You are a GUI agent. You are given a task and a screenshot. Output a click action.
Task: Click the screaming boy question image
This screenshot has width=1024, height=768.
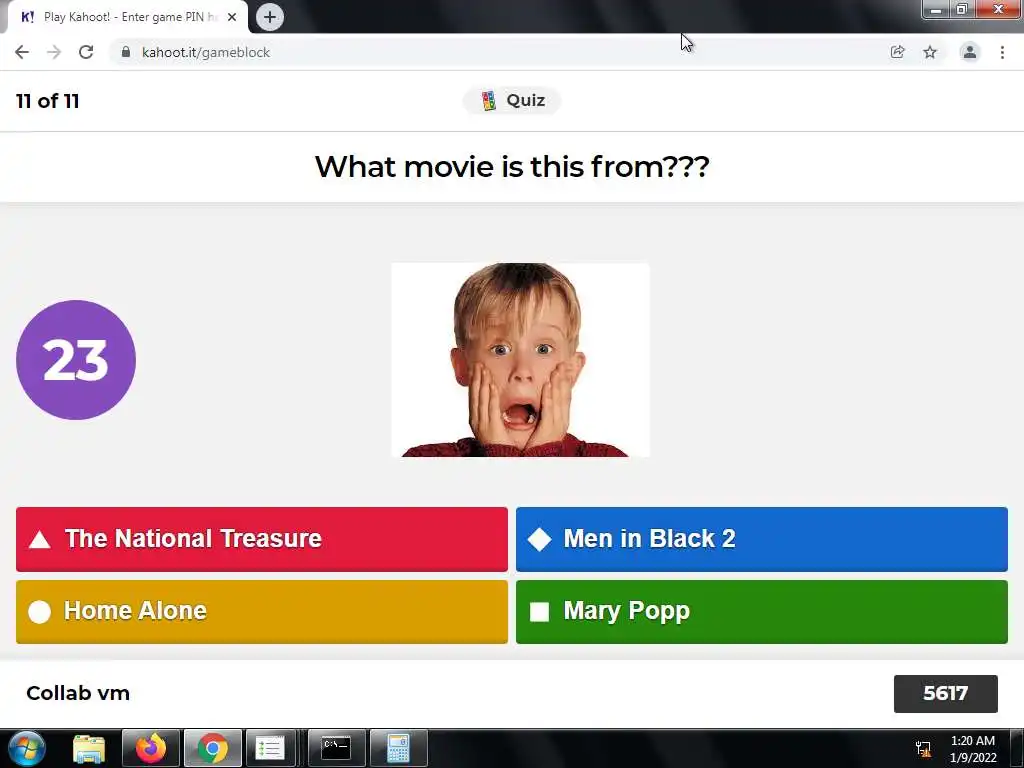pos(520,360)
